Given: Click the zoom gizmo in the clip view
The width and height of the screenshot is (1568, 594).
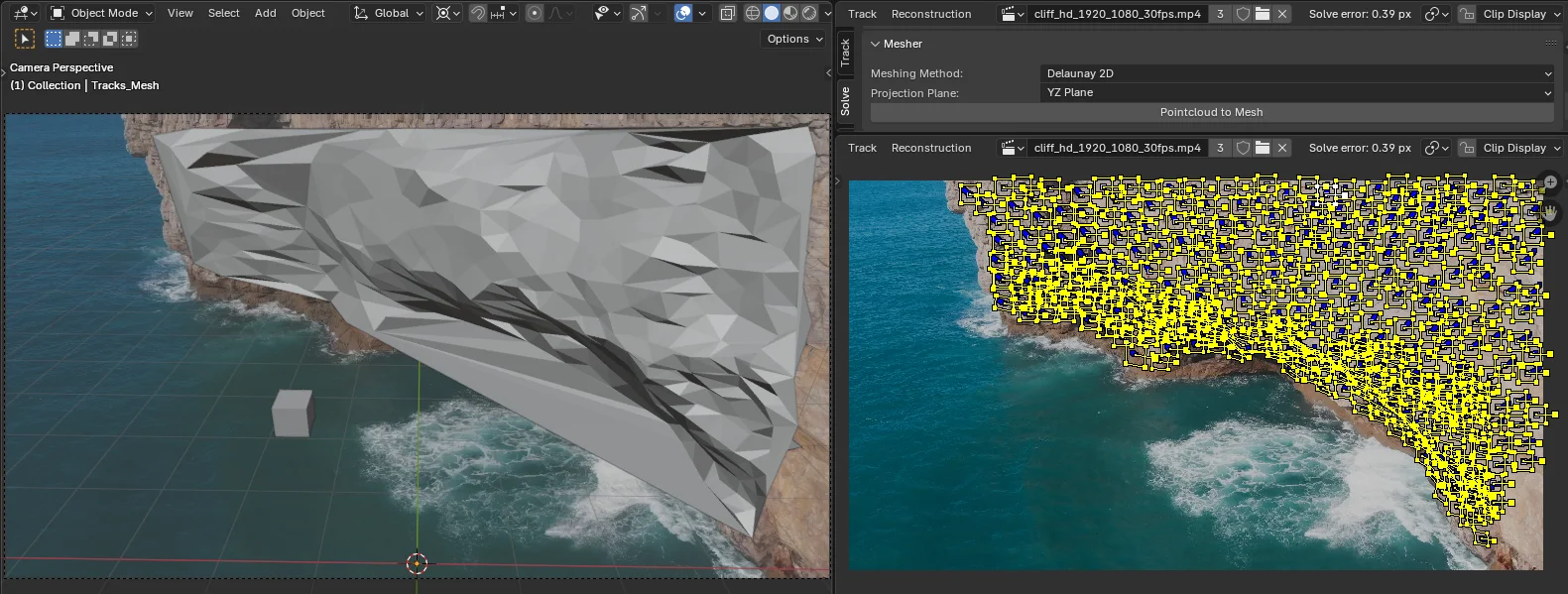Looking at the screenshot, I should point(1550,182).
